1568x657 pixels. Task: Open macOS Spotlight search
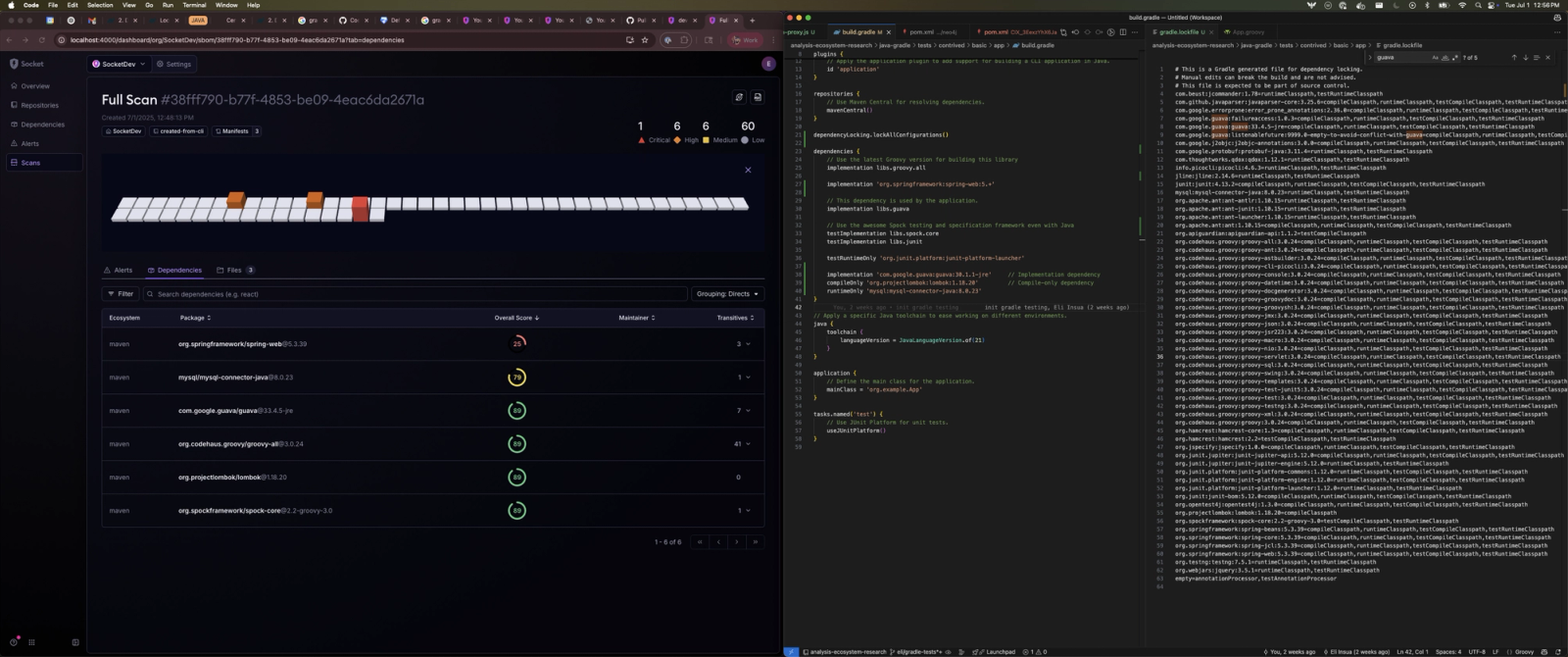[x=1478, y=5]
